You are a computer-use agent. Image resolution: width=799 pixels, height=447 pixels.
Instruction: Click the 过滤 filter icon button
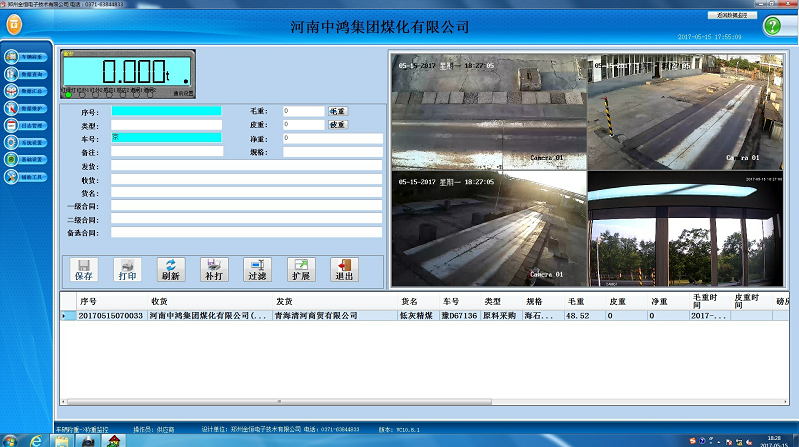(257, 269)
